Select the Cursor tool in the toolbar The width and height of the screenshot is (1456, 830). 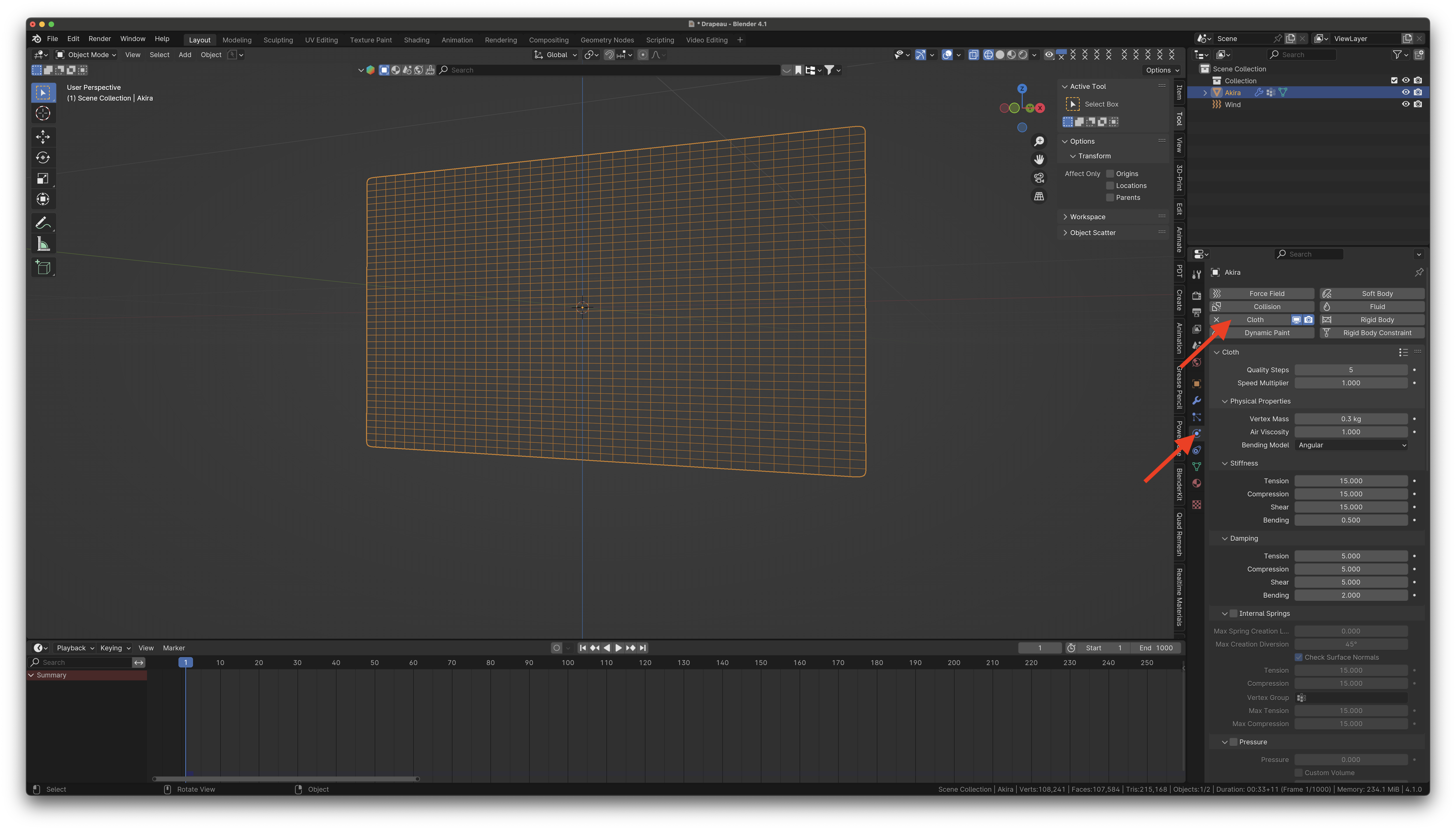pyautogui.click(x=43, y=113)
